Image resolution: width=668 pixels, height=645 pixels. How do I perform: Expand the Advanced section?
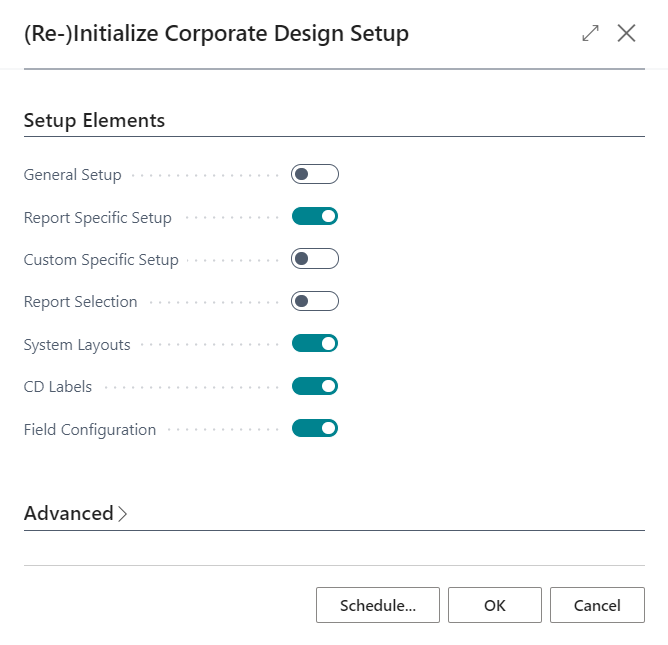[75, 513]
